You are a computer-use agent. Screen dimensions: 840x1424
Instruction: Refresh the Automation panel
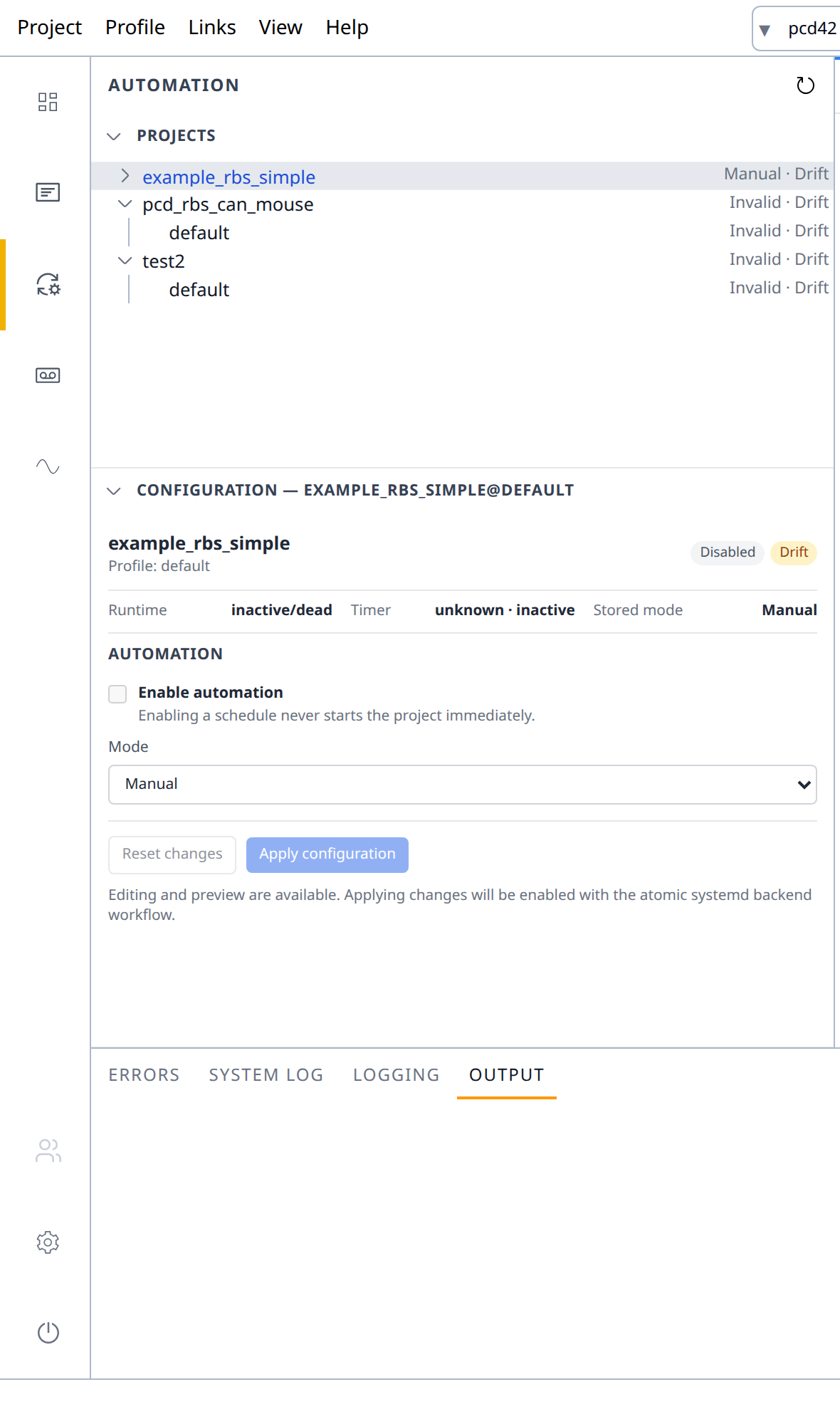coord(805,85)
